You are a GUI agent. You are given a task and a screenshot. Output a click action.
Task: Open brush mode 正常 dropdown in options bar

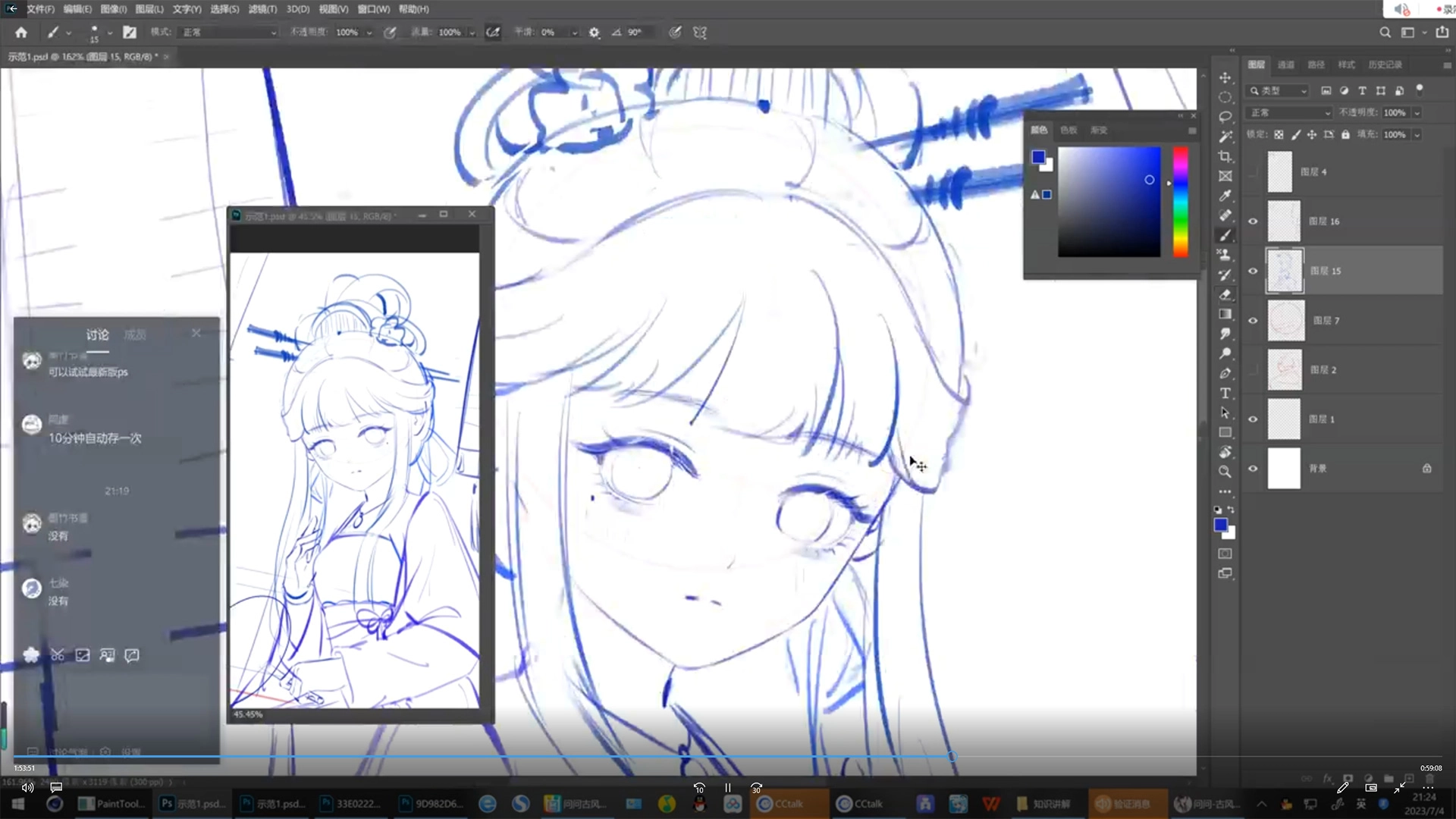pyautogui.click(x=227, y=33)
